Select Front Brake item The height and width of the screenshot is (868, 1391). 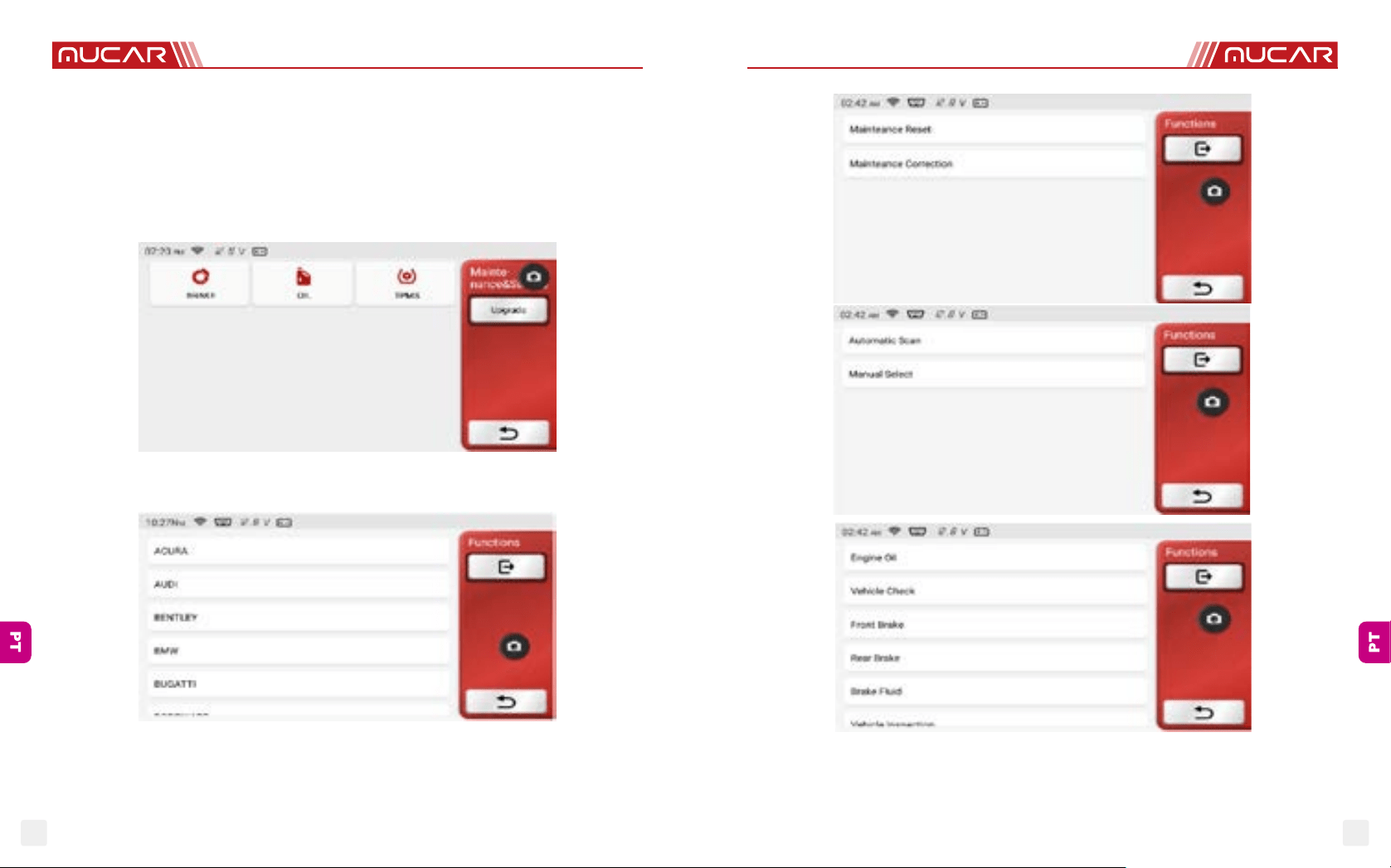coord(995,624)
